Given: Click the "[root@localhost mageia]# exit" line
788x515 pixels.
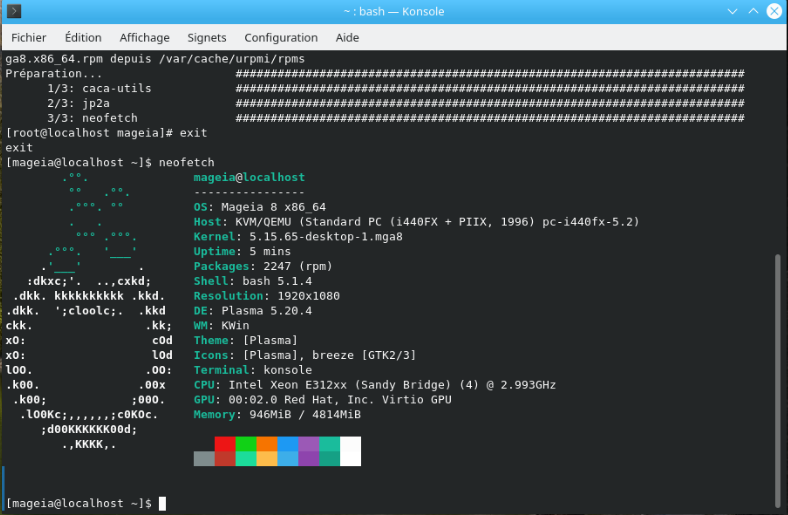Looking at the screenshot, I should (x=106, y=133).
